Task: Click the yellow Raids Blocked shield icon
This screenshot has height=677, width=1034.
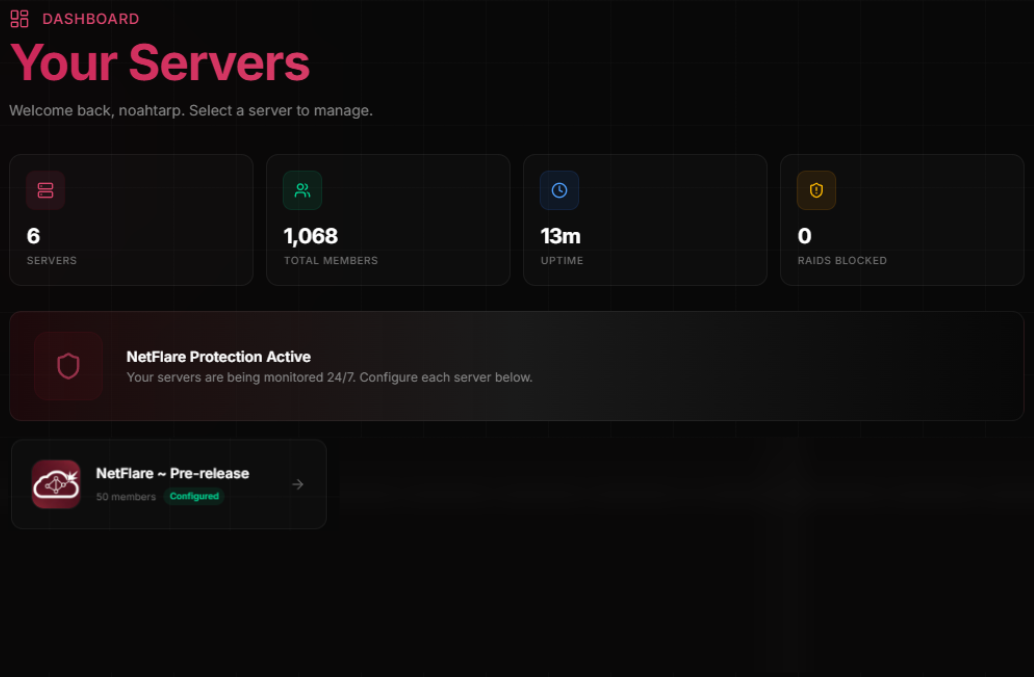Action: pos(816,190)
